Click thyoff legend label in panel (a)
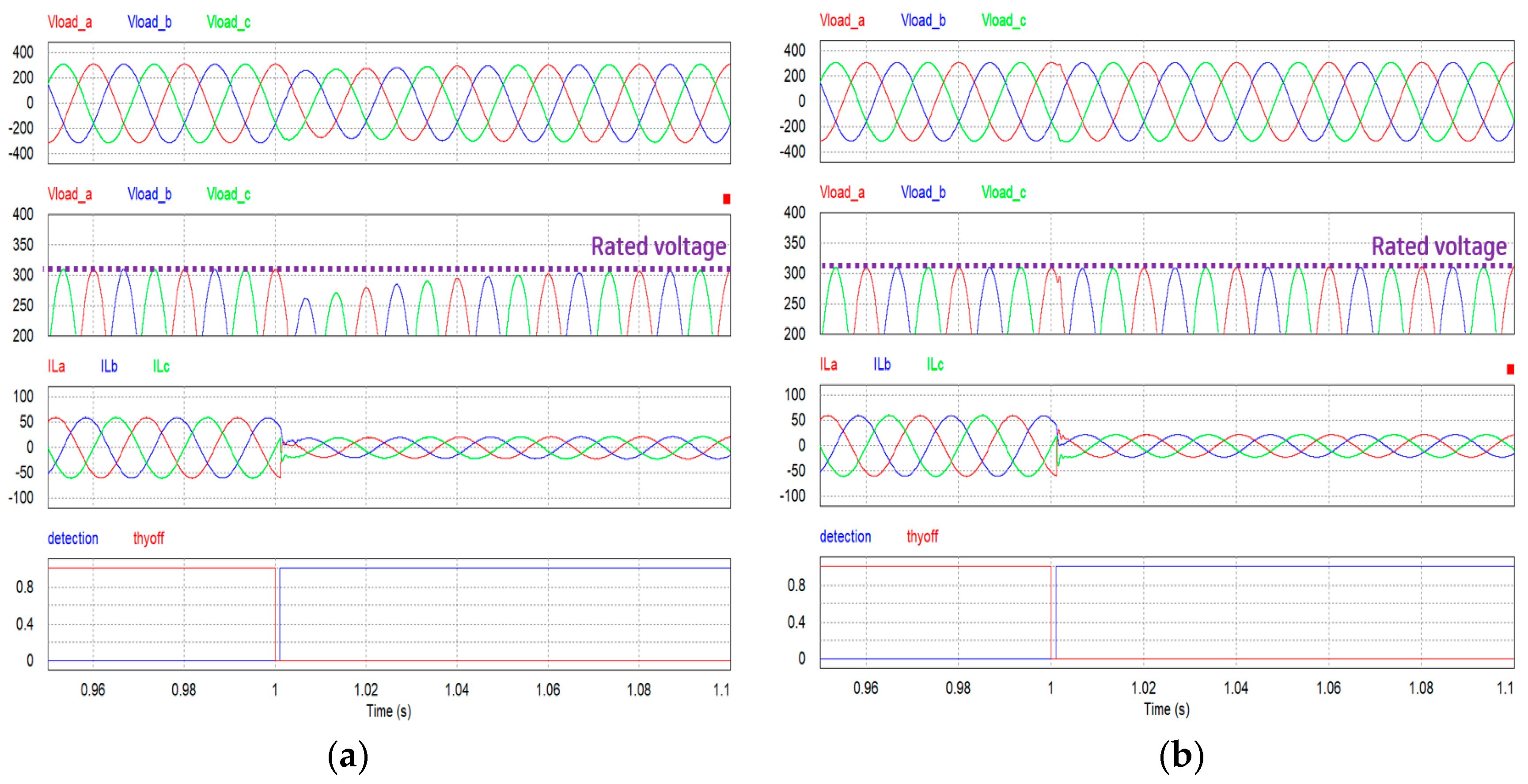 click(148, 538)
